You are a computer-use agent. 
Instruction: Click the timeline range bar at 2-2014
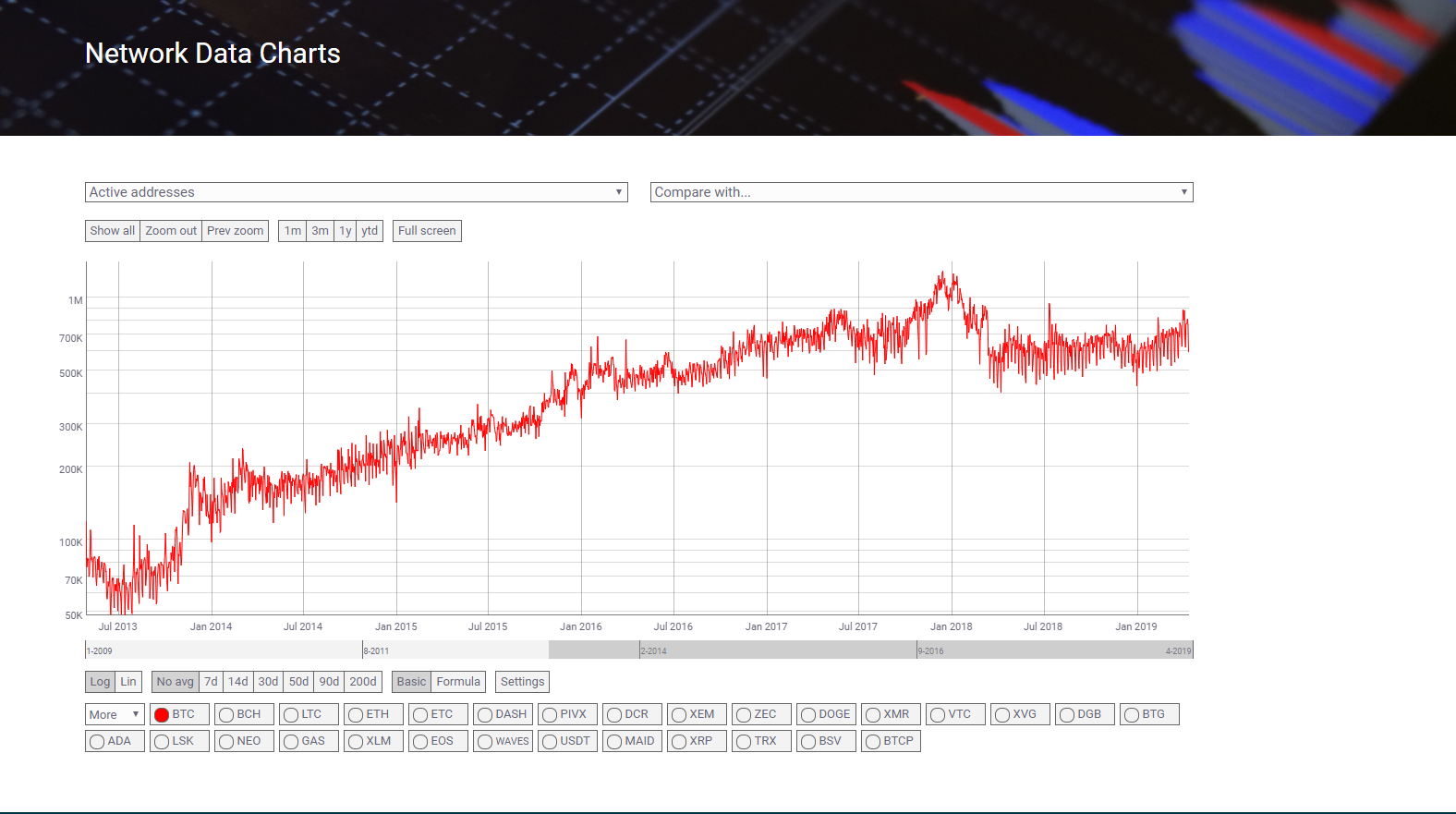click(654, 650)
